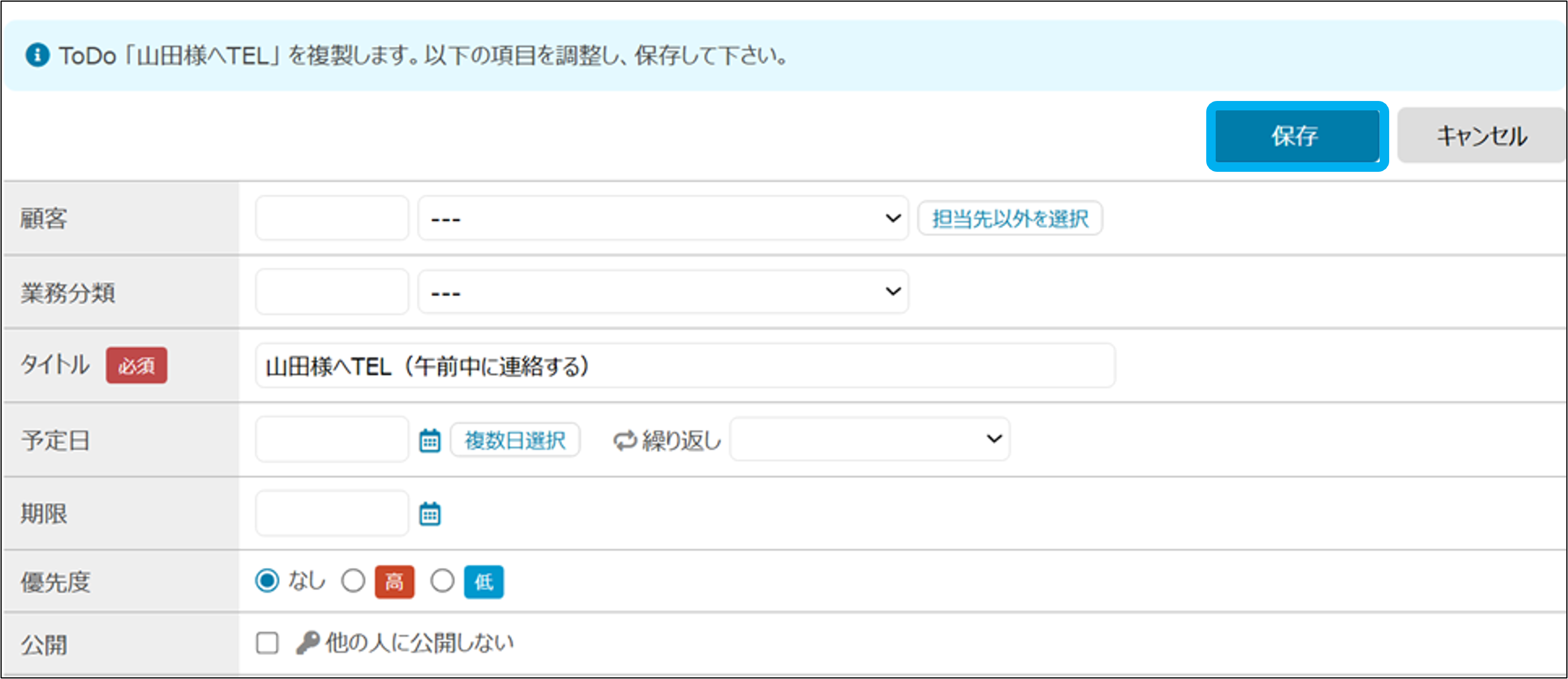The width and height of the screenshot is (1568, 679).
Task: Open the 予定日 calendar picker icon
Action: pos(430,440)
